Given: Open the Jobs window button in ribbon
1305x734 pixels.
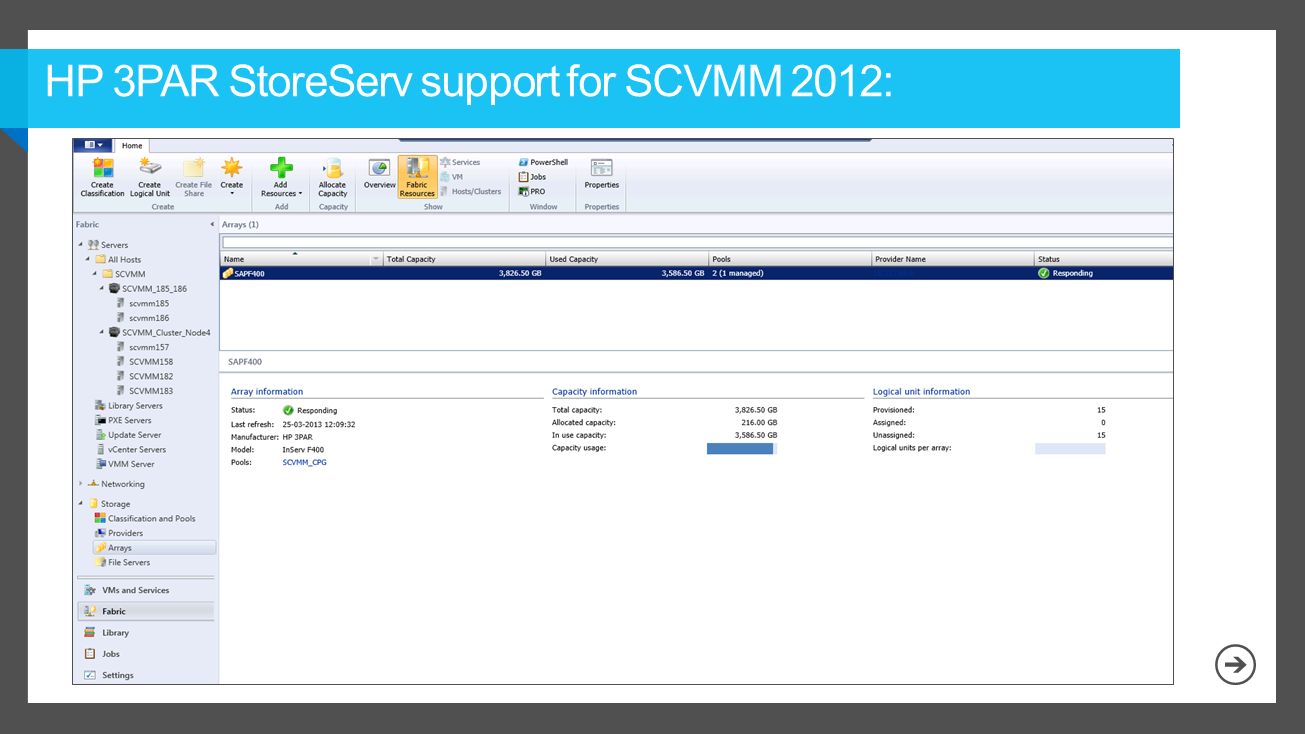Looking at the screenshot, I should point(532,177).
